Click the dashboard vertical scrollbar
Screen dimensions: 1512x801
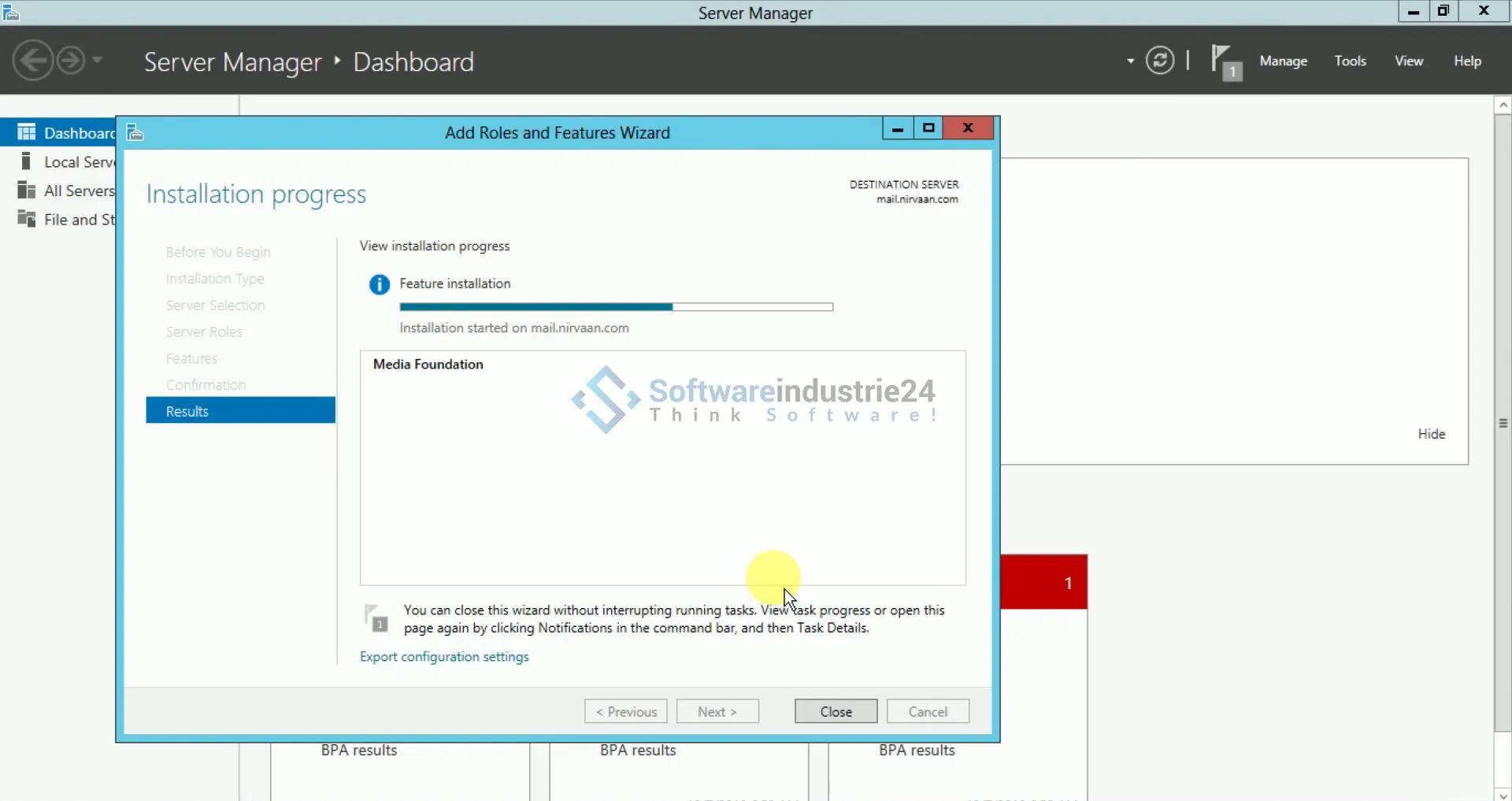pos(1503,423)
